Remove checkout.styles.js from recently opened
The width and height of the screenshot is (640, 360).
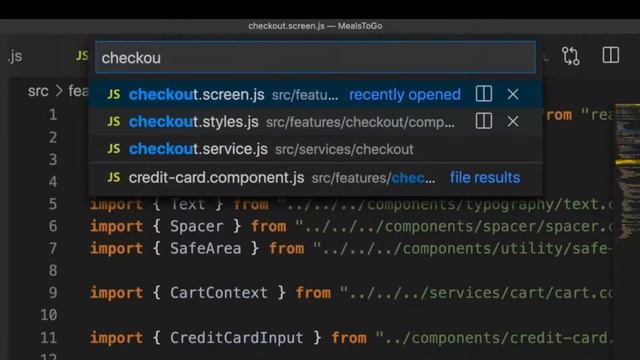tap(513, 121)
